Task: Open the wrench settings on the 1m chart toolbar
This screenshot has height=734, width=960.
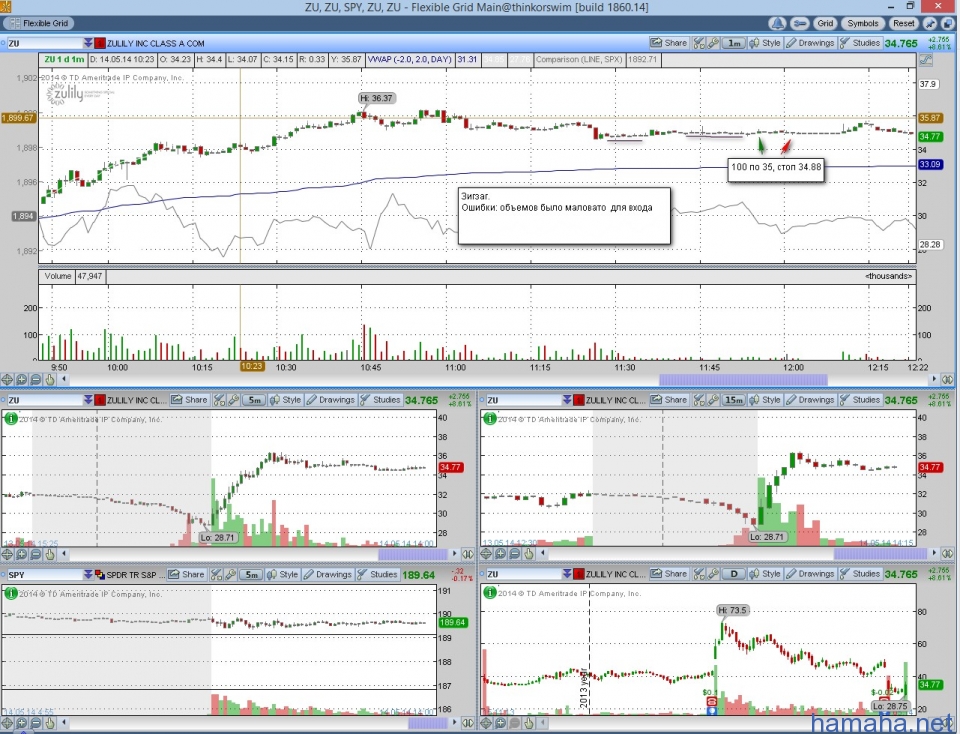Action: coord(713,43)
